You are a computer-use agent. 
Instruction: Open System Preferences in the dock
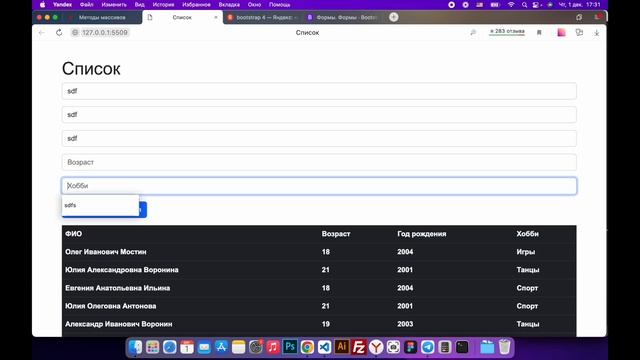[256, 347]
